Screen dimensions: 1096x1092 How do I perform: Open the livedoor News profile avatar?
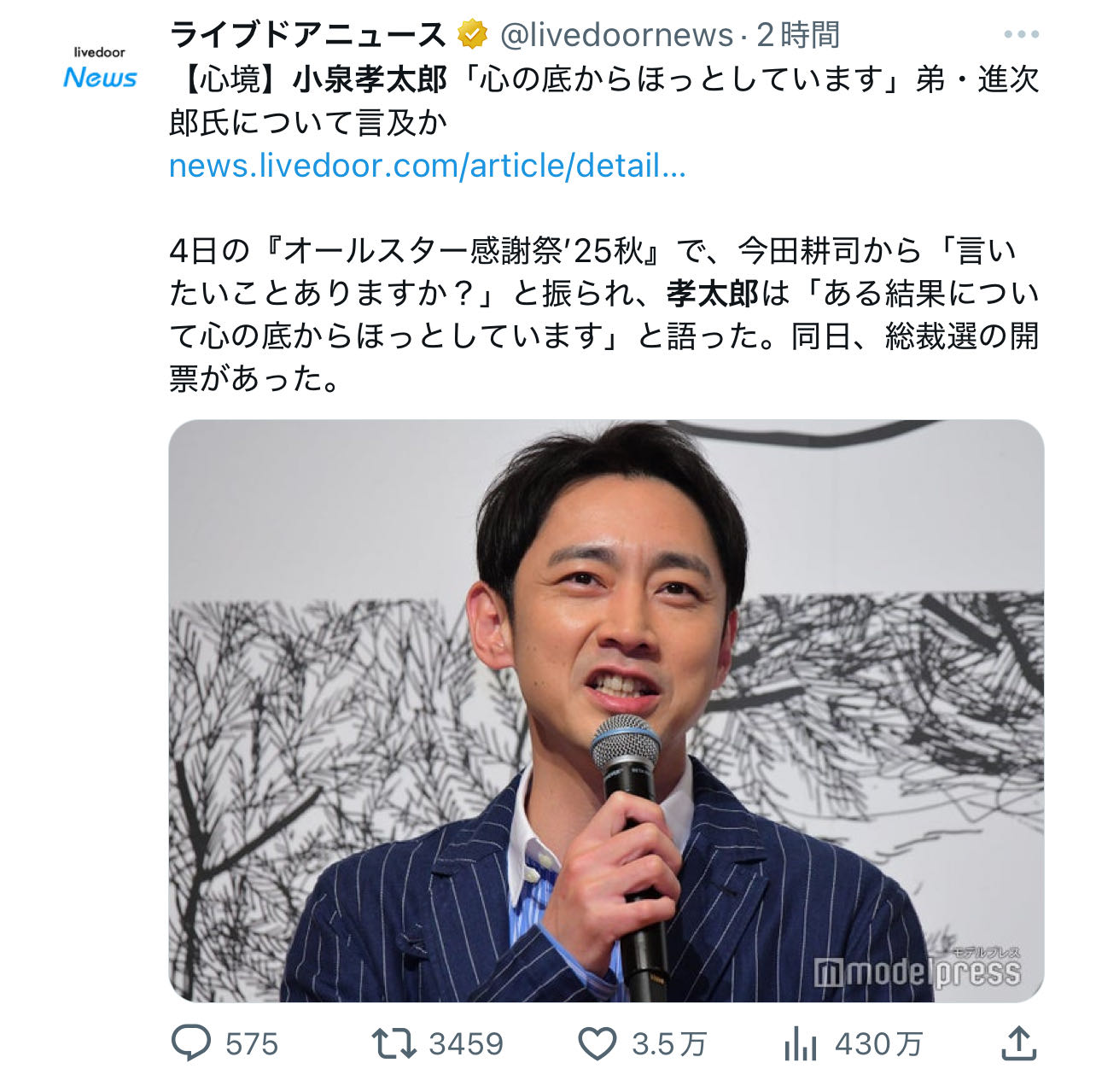[x=100, y=68]
